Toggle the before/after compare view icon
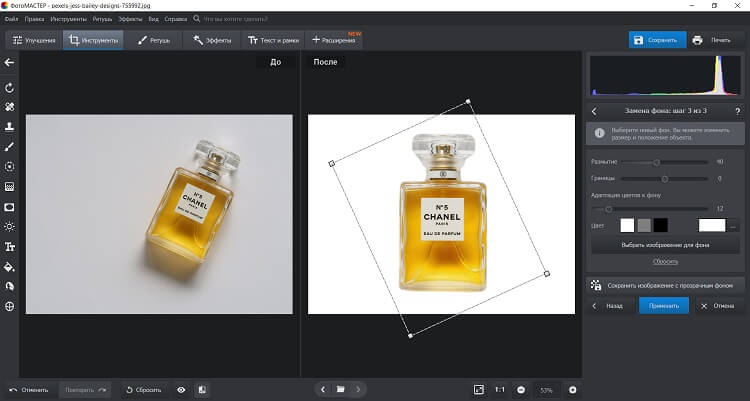 [x=202, y=389]
